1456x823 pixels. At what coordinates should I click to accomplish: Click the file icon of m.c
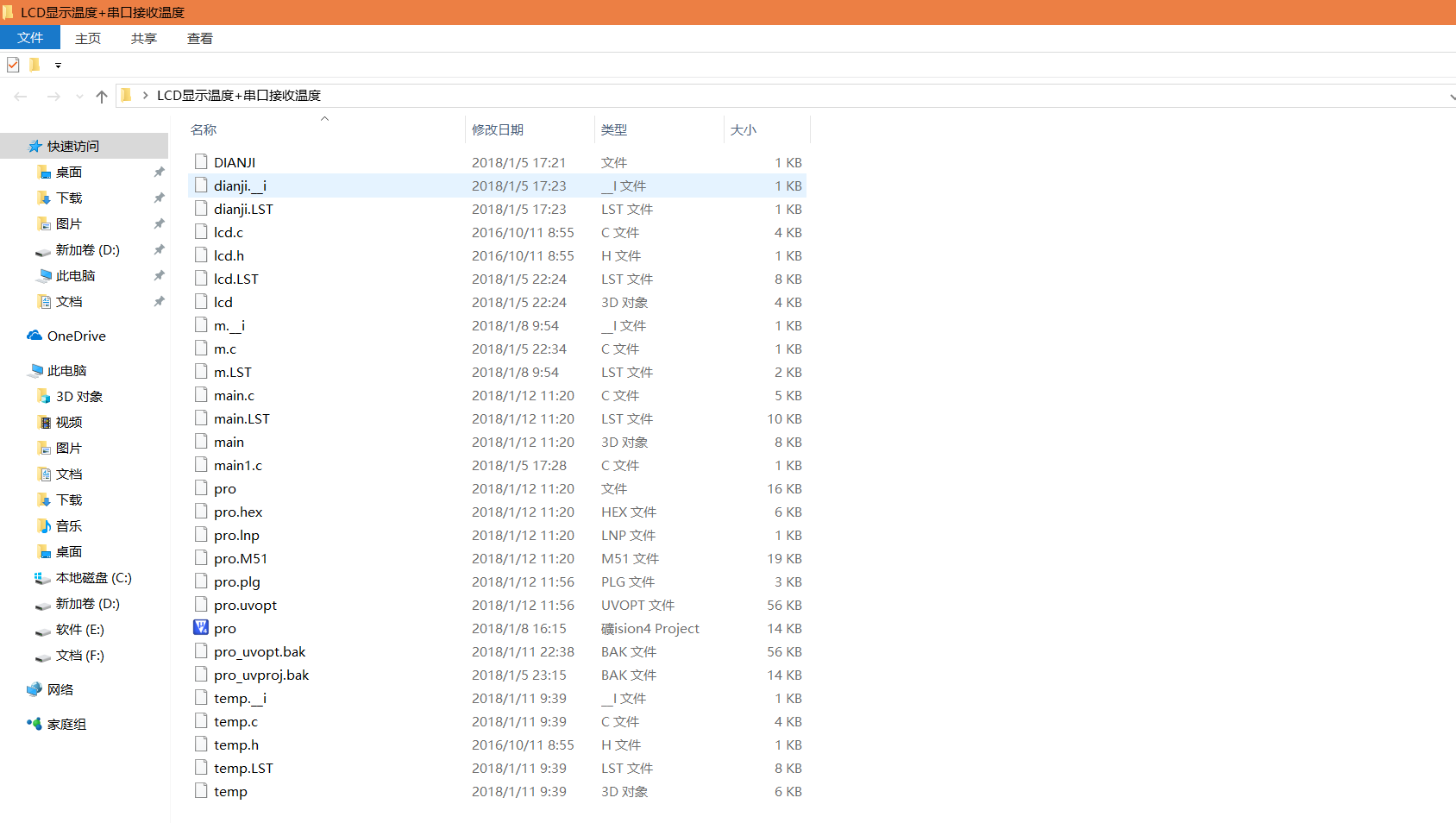tap(201, 348)
